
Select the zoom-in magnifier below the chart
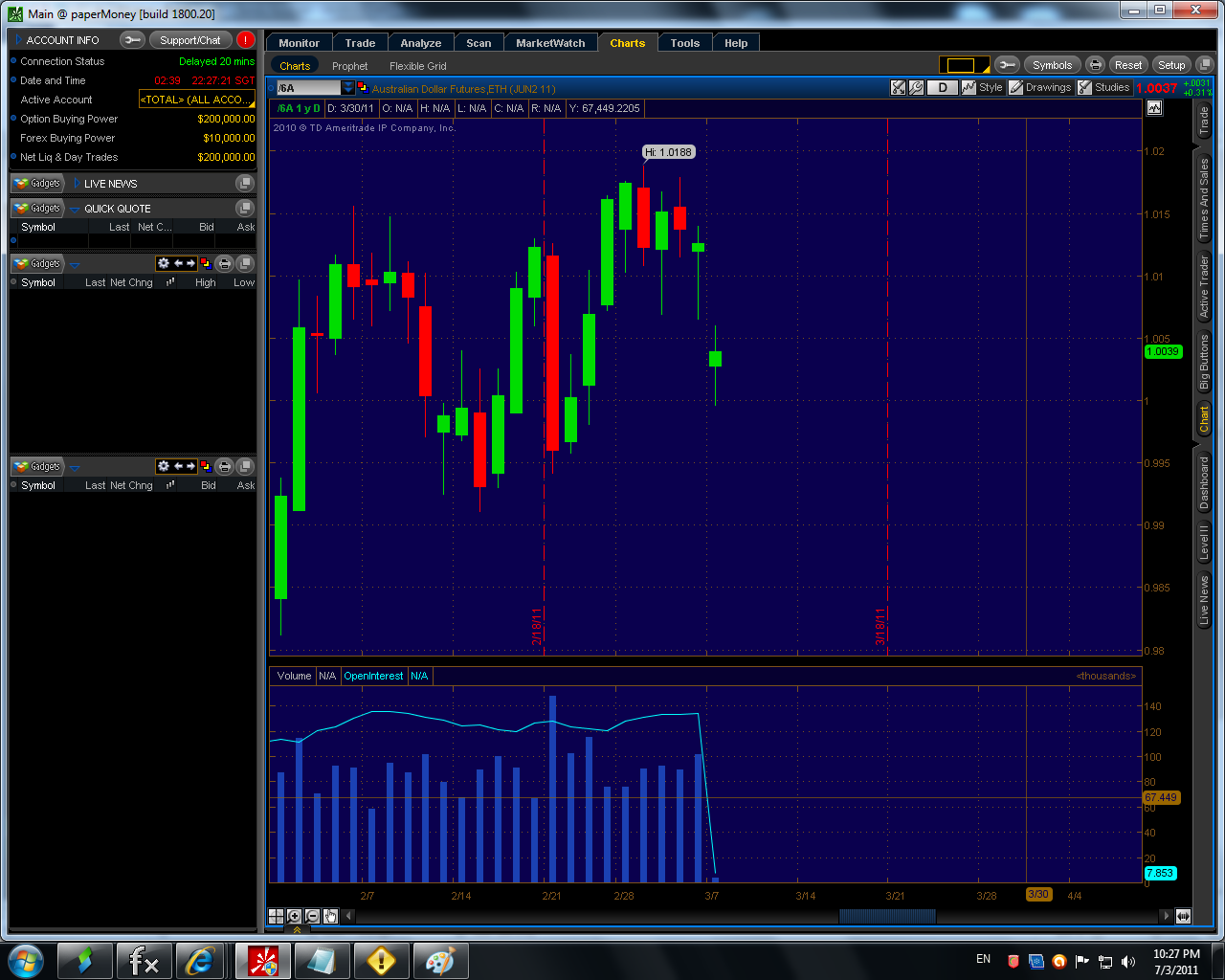(294, 916)
